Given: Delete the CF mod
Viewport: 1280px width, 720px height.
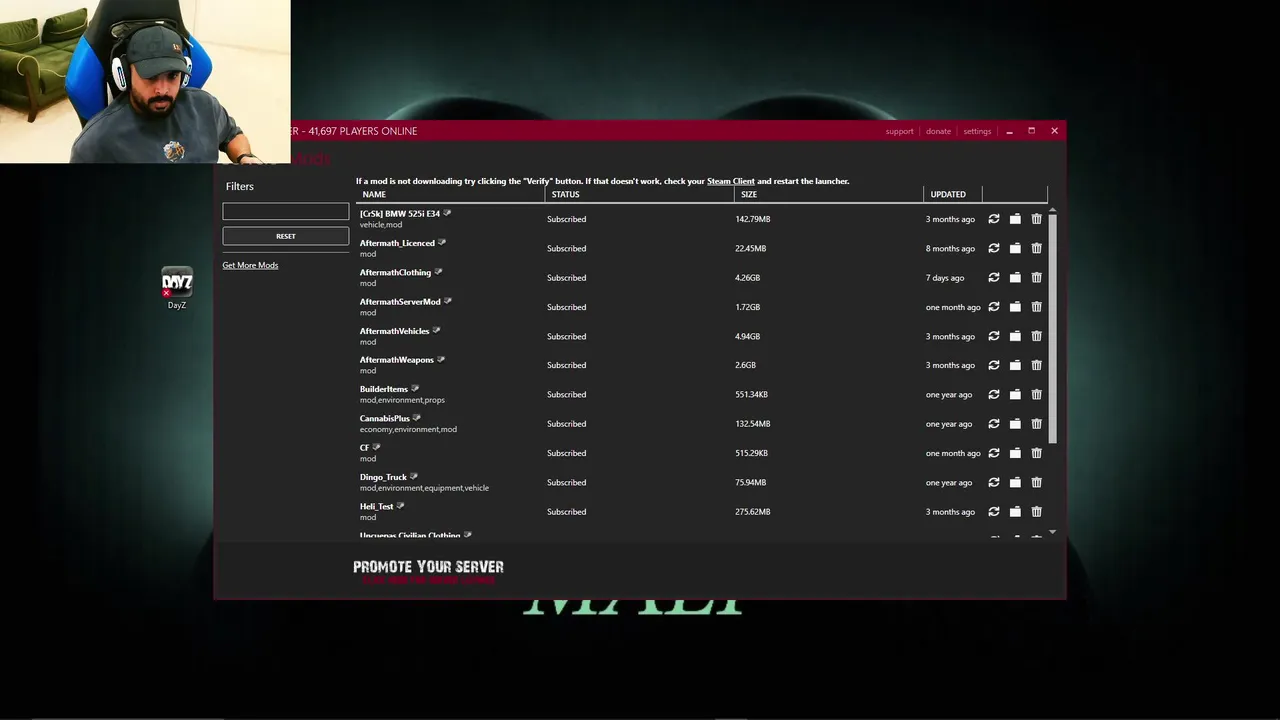Looking at the screenshot, I should point(1036,453).
